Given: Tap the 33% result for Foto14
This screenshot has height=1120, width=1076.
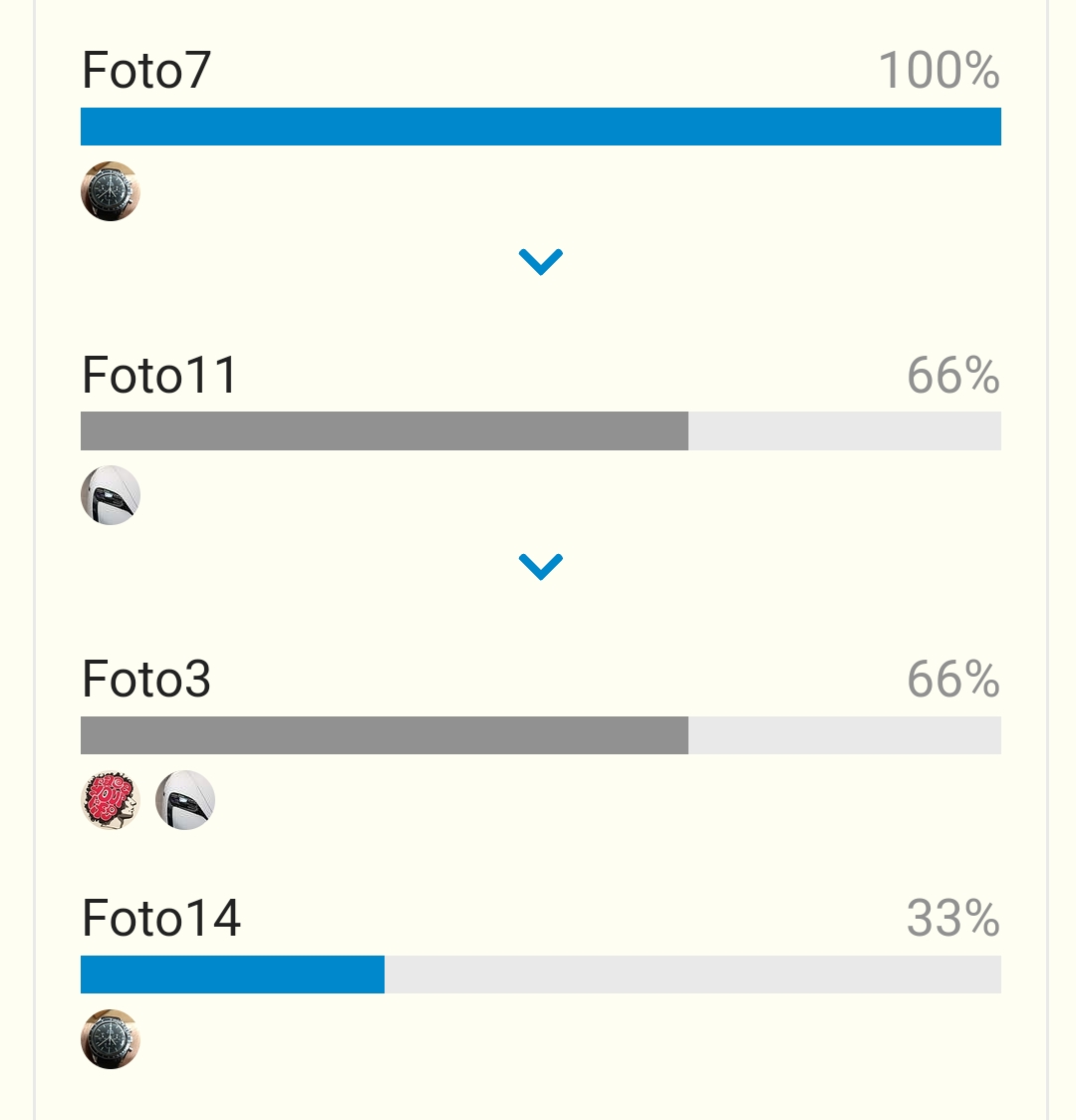Looking at the screenshot, I should click(953, 917).
